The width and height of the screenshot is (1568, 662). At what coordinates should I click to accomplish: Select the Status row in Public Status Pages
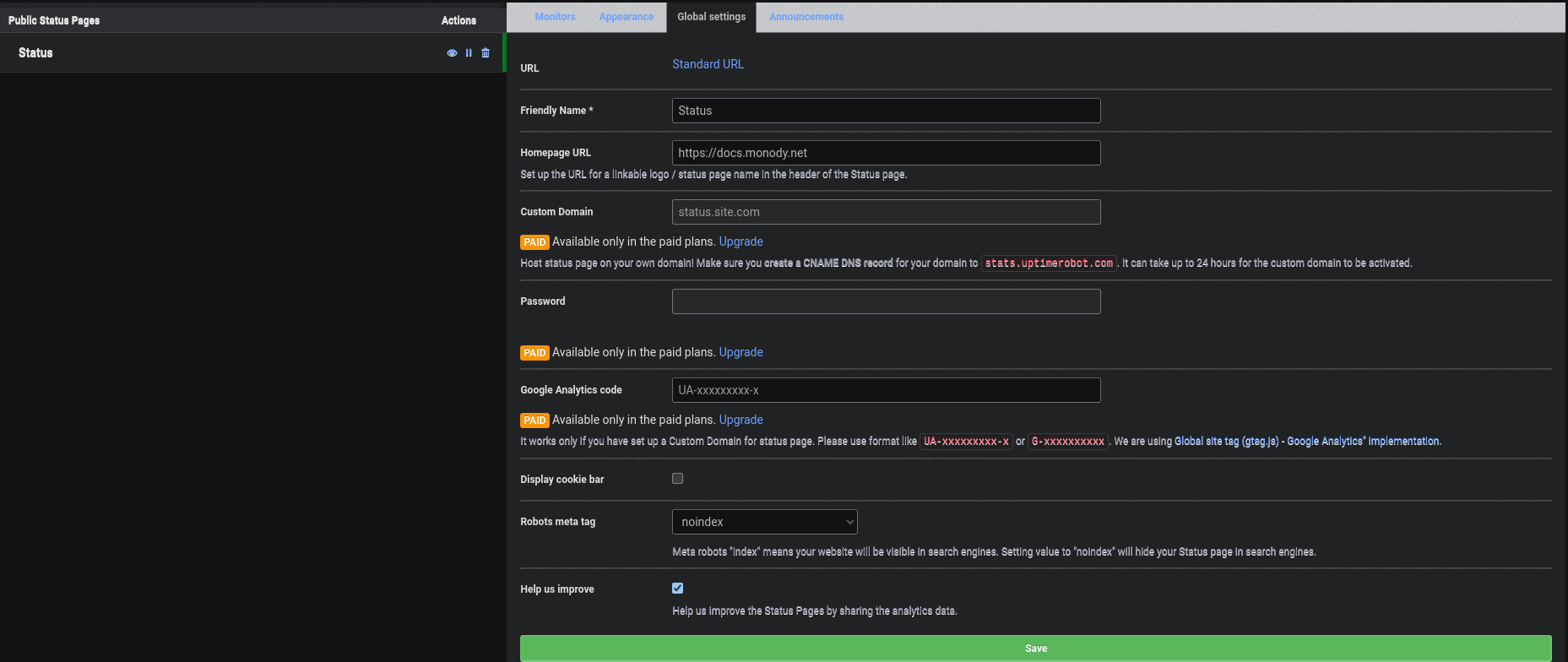click(x=252, y=52)
